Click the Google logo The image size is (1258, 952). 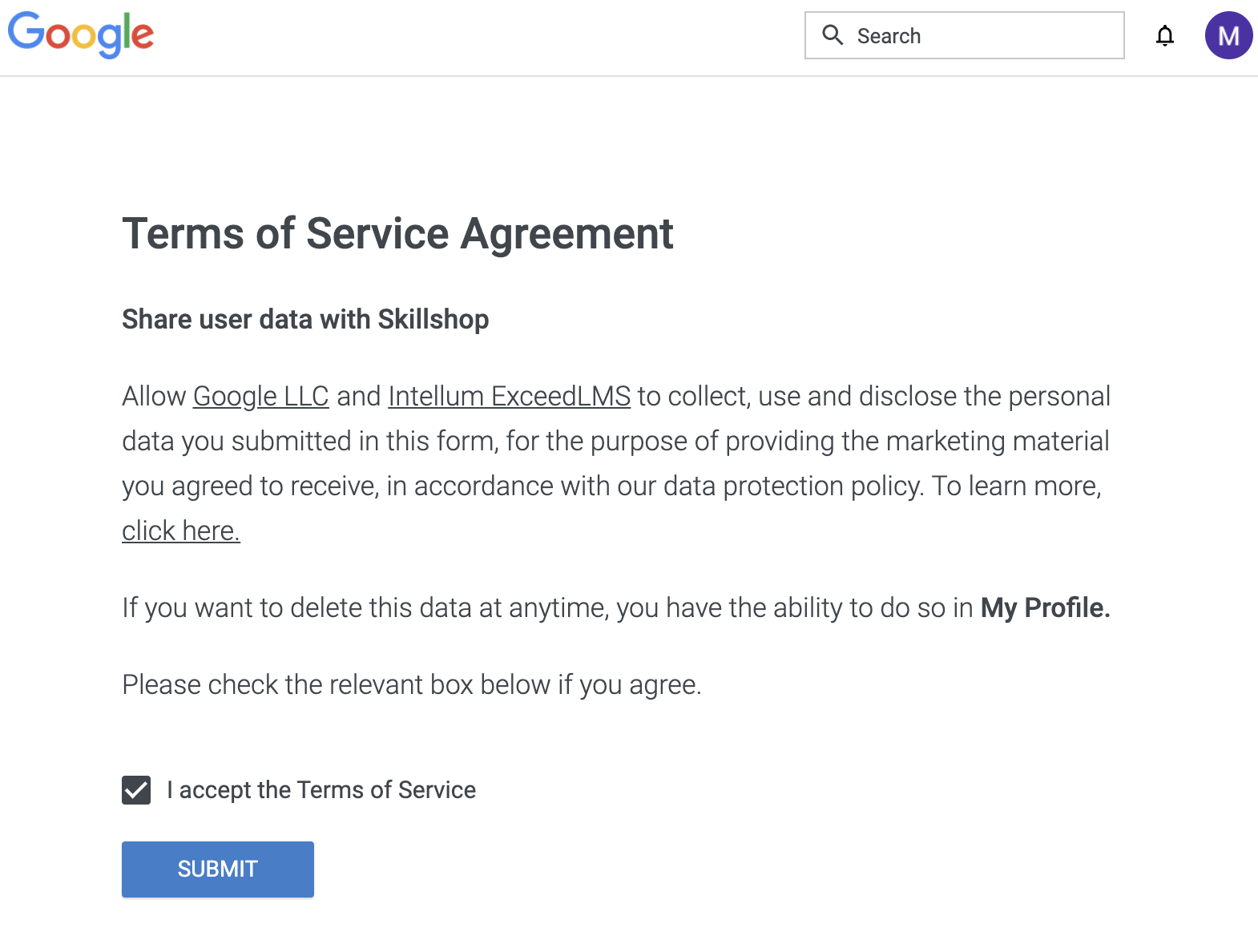tap(81, 34)
